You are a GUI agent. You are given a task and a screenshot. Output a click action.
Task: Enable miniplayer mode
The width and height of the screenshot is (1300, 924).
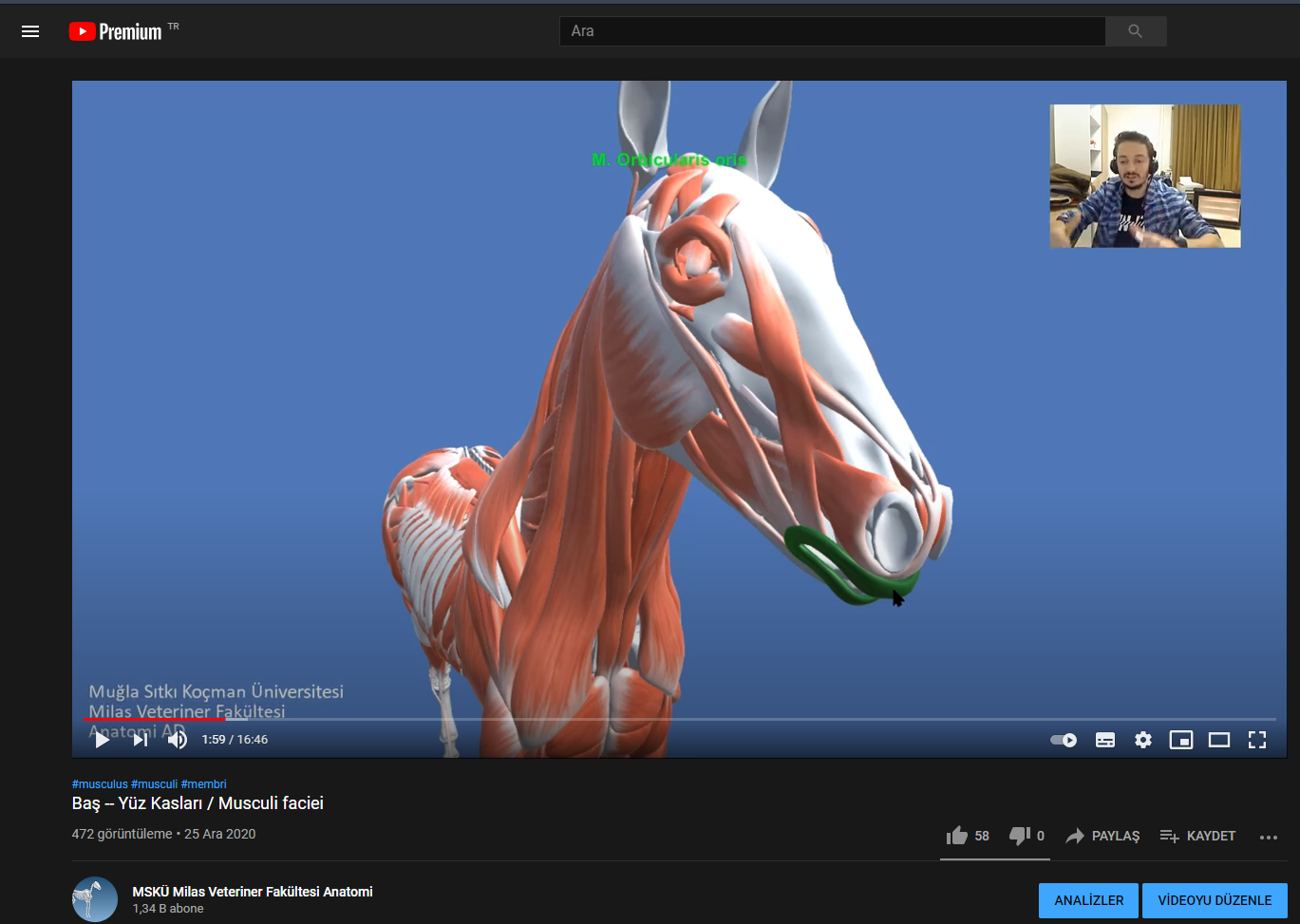pos(1181,740)
